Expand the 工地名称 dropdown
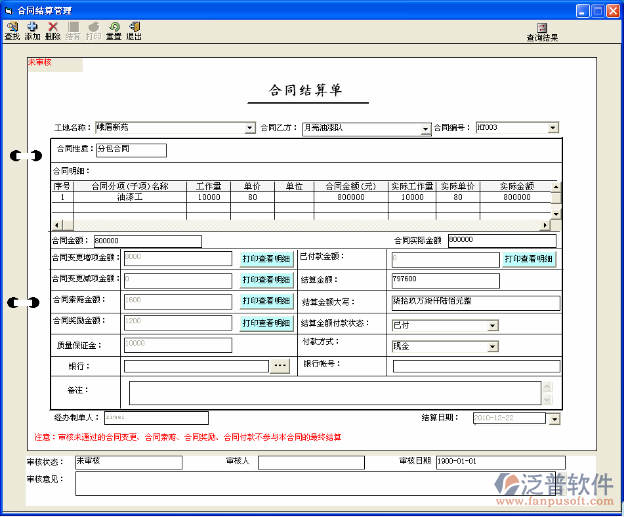The image size is (624, 517). [x=250, y=128]
